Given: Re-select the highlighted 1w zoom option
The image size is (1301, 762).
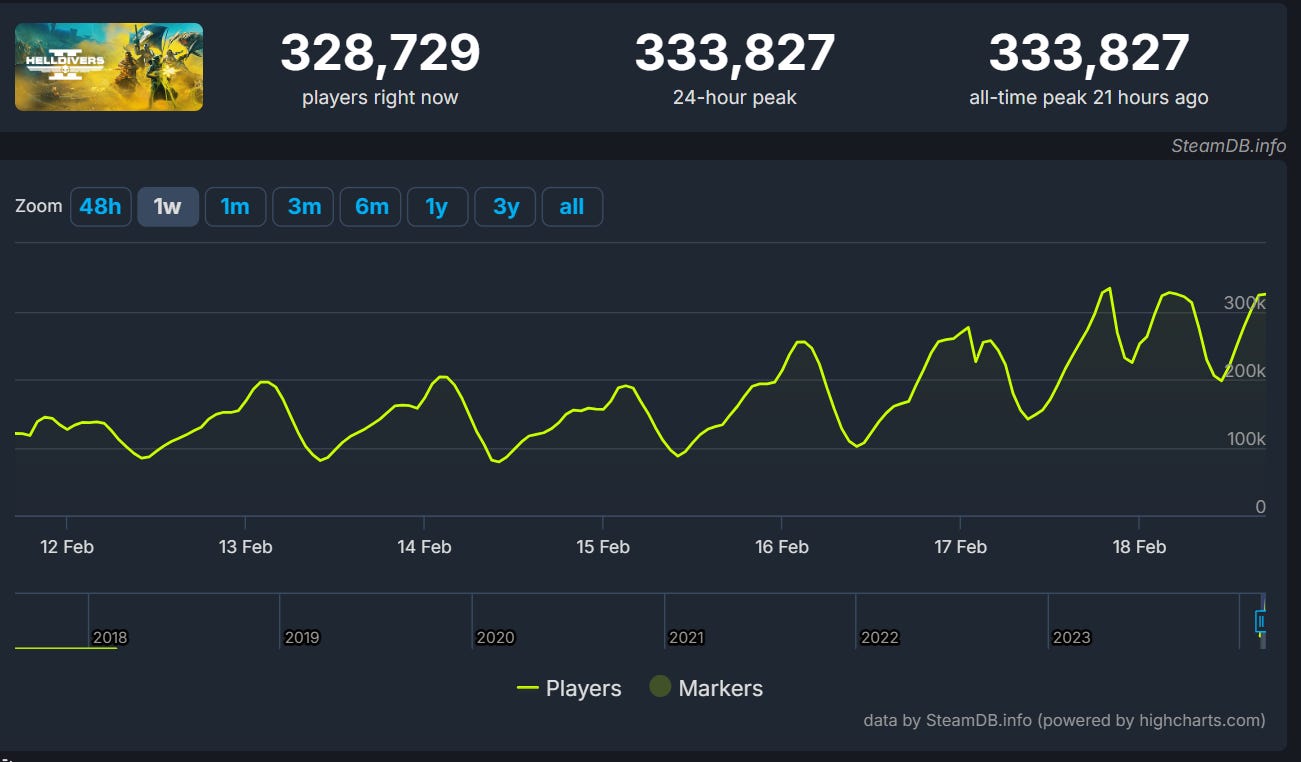Looking at the screenshot, I should tap(167, 206).
